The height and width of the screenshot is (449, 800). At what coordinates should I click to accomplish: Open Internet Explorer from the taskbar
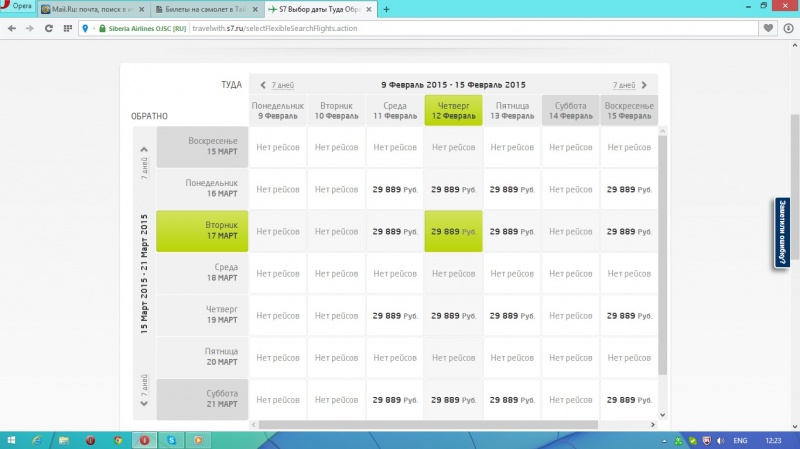(37, 440)
